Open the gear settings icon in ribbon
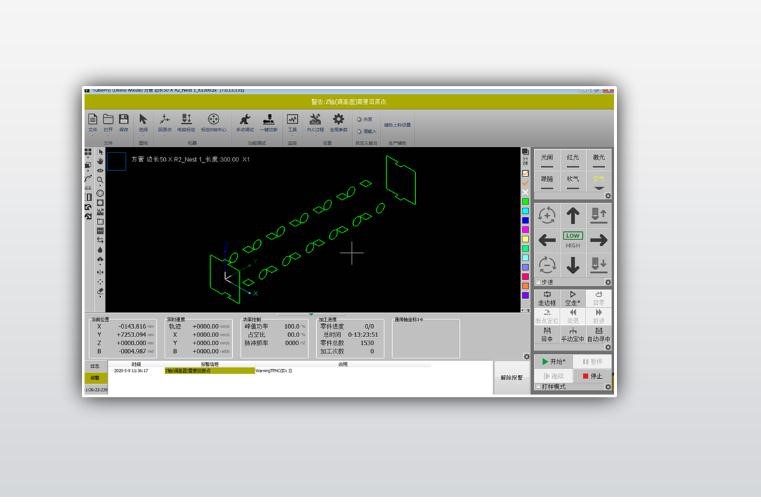This screenshot has width=761, height=502. [339, 121]
